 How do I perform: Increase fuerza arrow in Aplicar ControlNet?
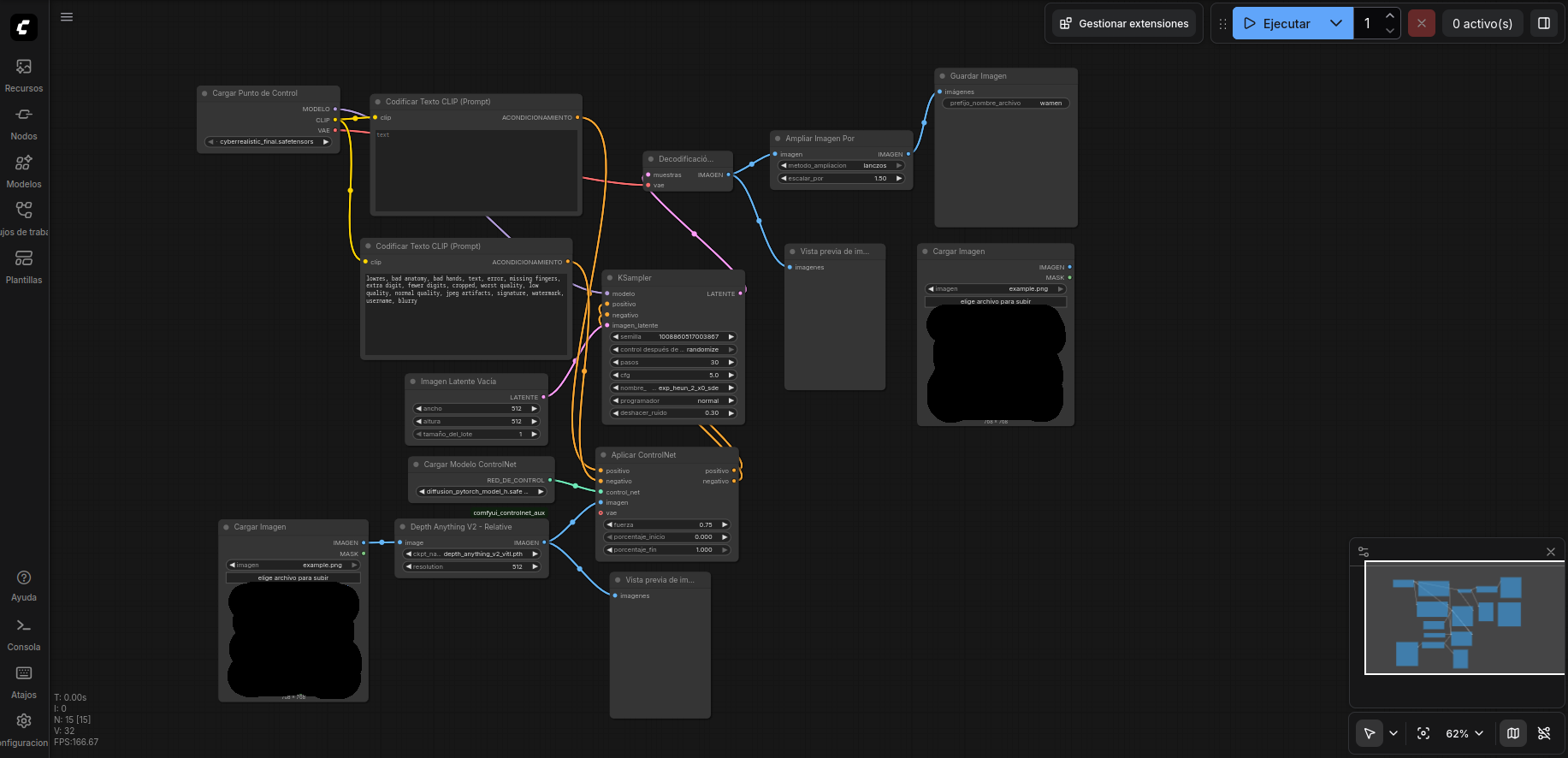pos(725,524)
